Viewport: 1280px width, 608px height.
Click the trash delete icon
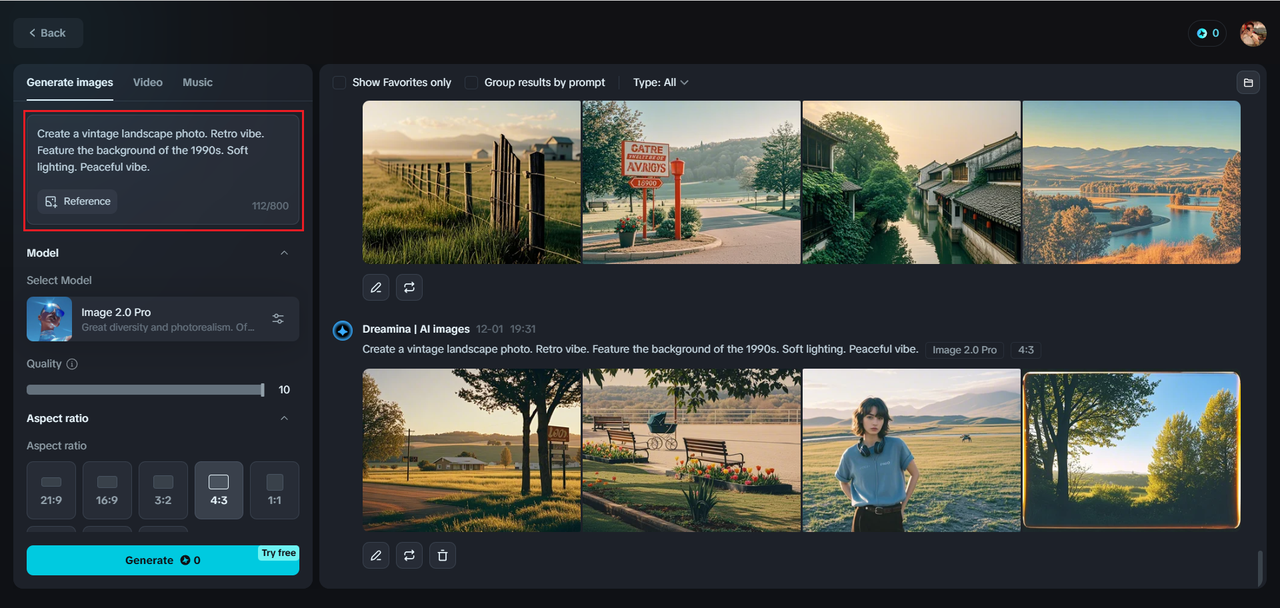coord(443,555)
